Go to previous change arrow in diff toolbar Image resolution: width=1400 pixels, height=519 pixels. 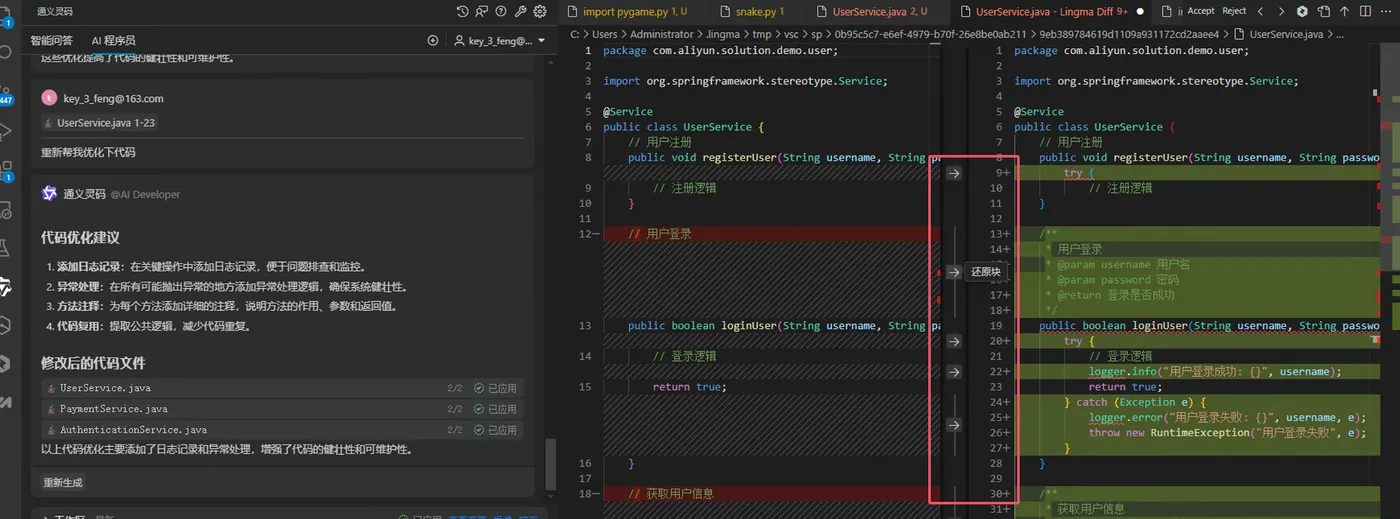tap(1260, 12)
